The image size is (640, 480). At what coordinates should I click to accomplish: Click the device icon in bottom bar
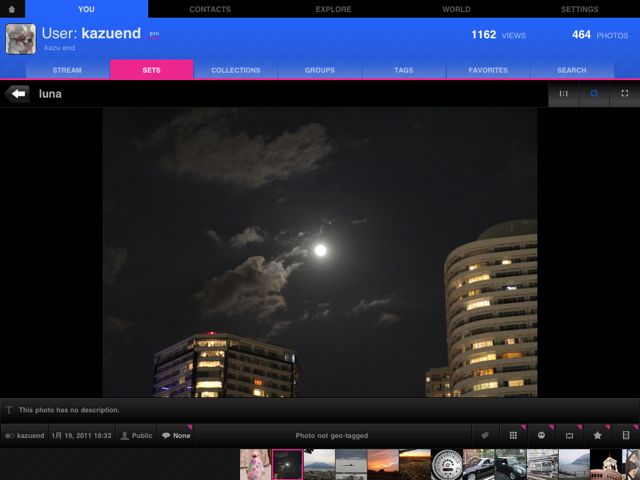click(x=626, y=436)
